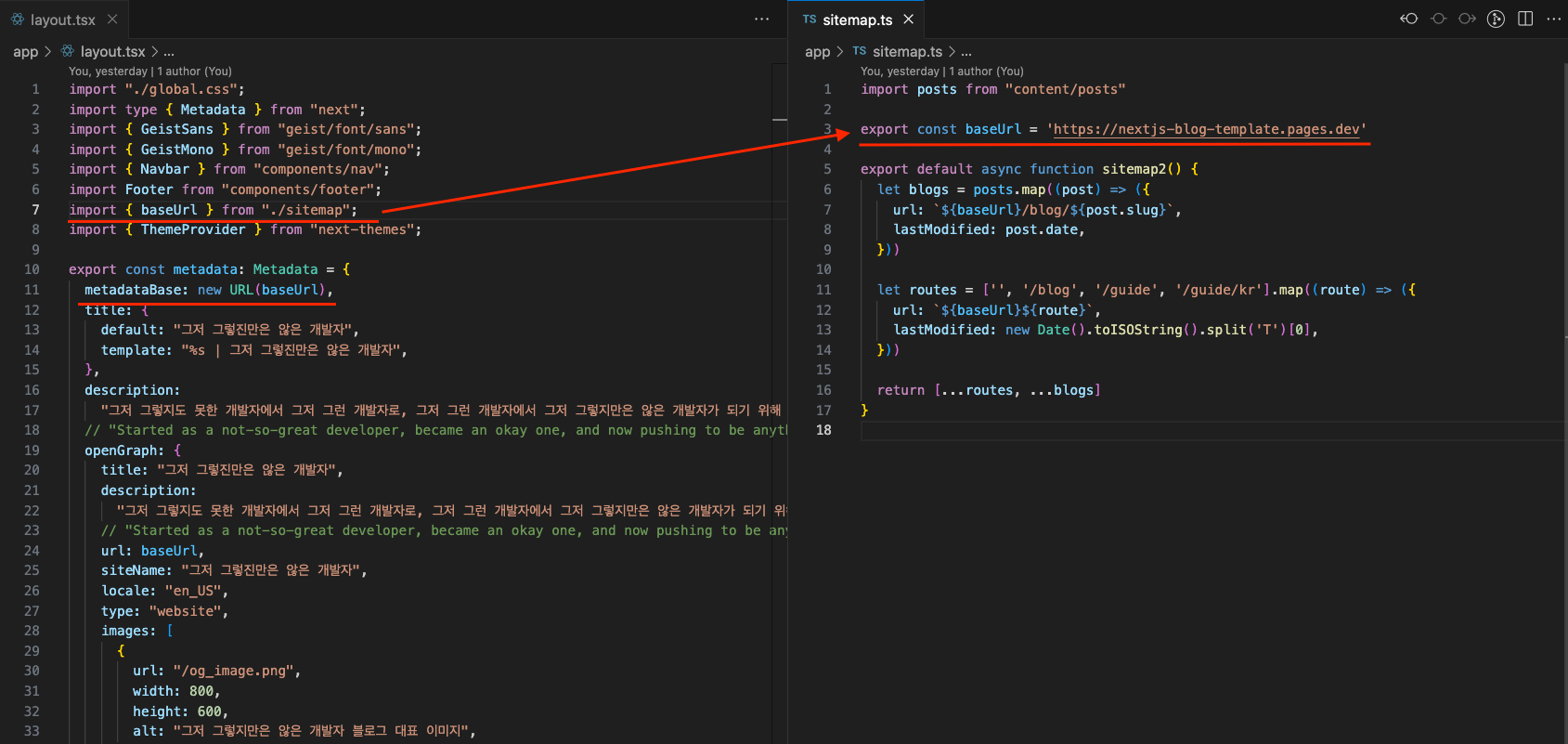
Task: Click 'baseUrl' in layout.tsx import on line 7
Action: click(x=169, y=210)
